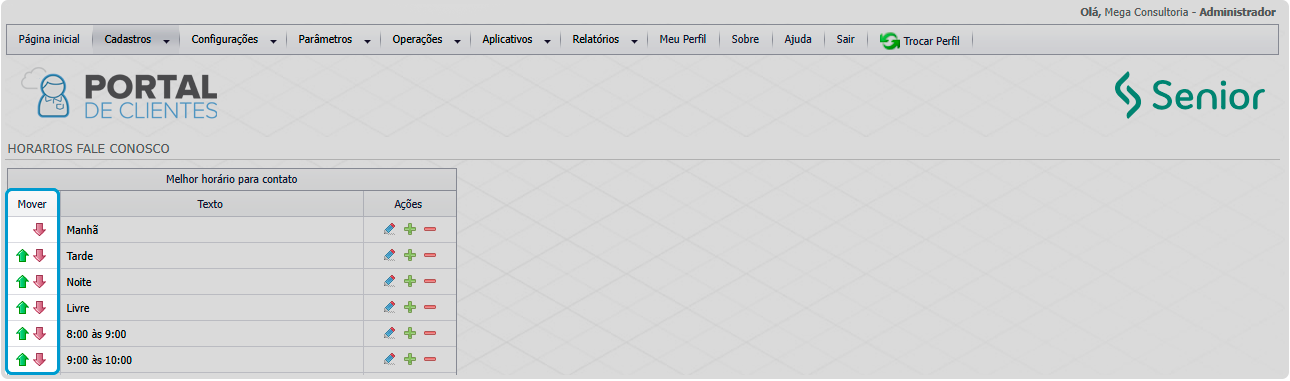Edit the Manhã entry with the pencil icon
The image size is (1290, 381).
coord(390,229)
